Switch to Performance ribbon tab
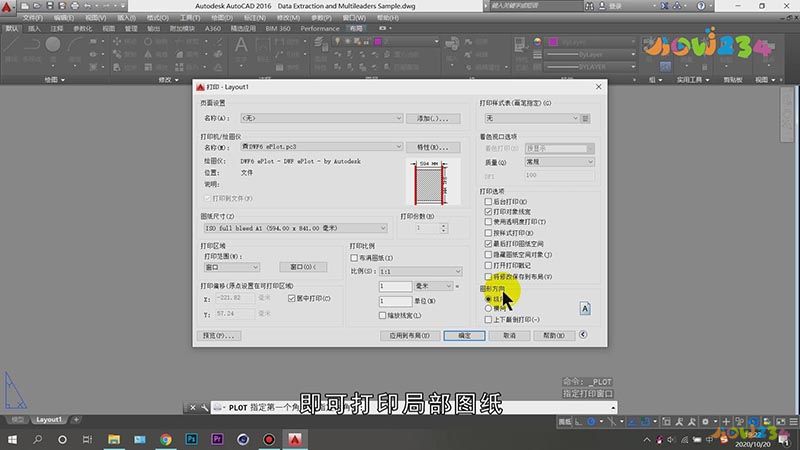Screen dimensions: 800x450 pos(320,29)
